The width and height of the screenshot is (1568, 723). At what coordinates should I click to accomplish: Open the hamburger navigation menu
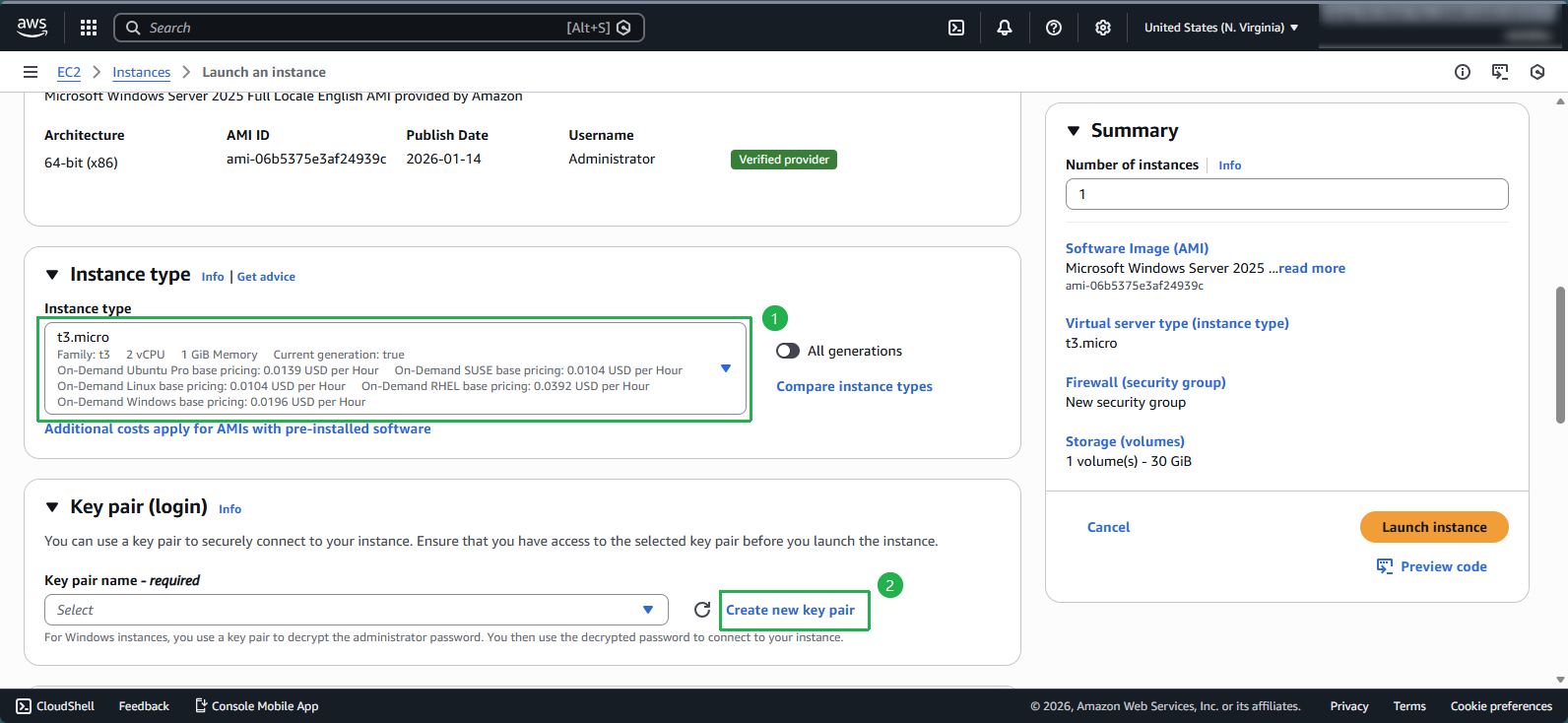pos(31,72)
